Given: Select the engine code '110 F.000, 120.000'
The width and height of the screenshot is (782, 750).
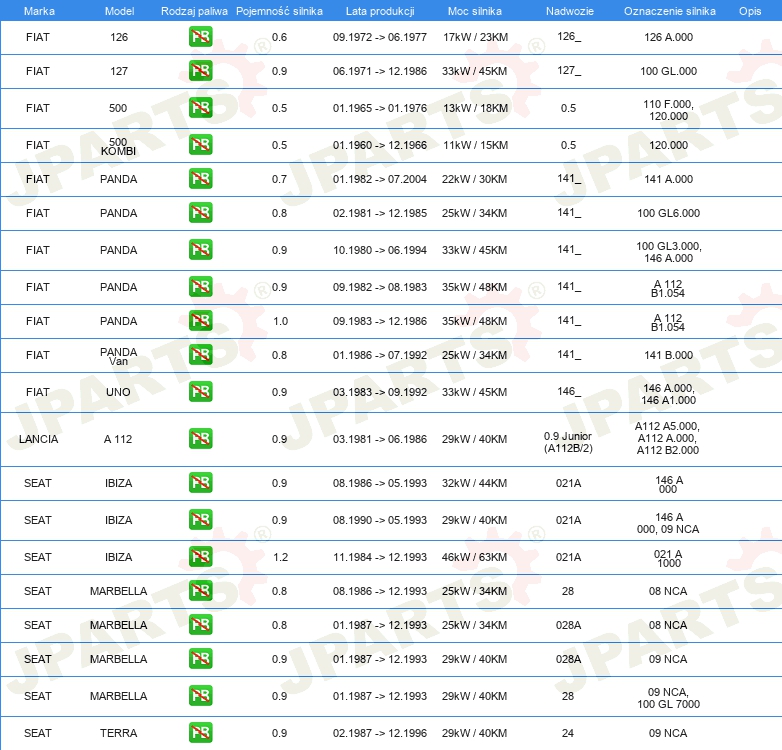Looking at the screenshot, I should coord(668,110).
